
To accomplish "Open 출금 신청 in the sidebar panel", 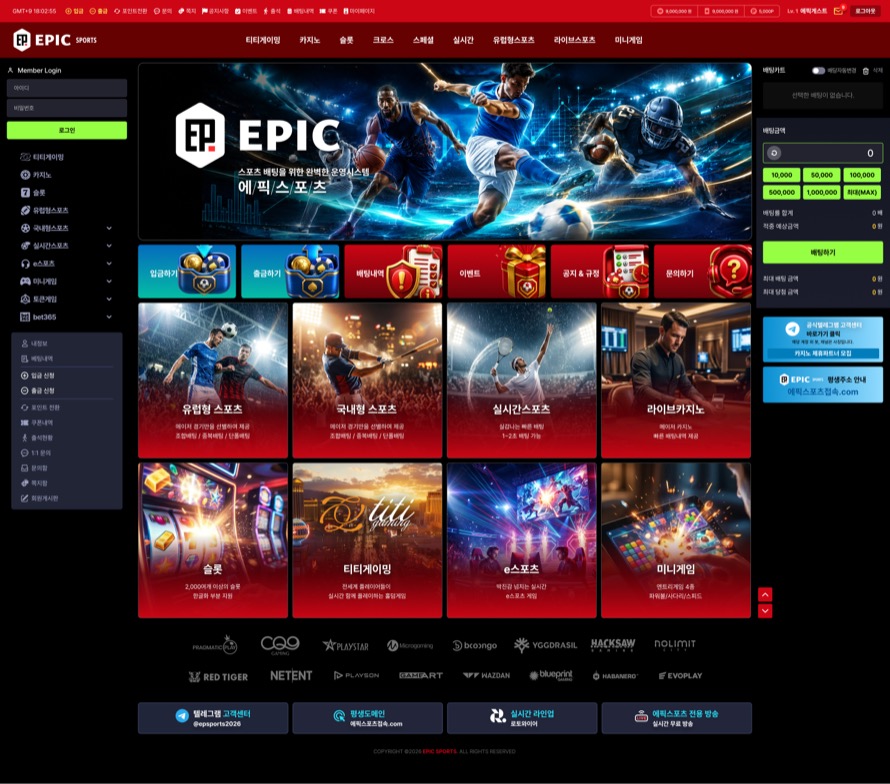I will tap(37, 391).
